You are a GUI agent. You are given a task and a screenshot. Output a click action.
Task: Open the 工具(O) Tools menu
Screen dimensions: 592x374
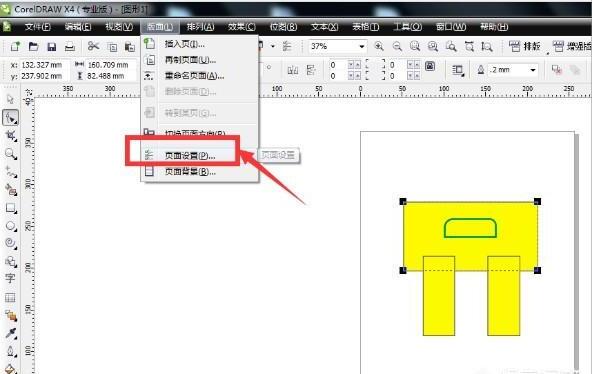[x=407, y=27]
